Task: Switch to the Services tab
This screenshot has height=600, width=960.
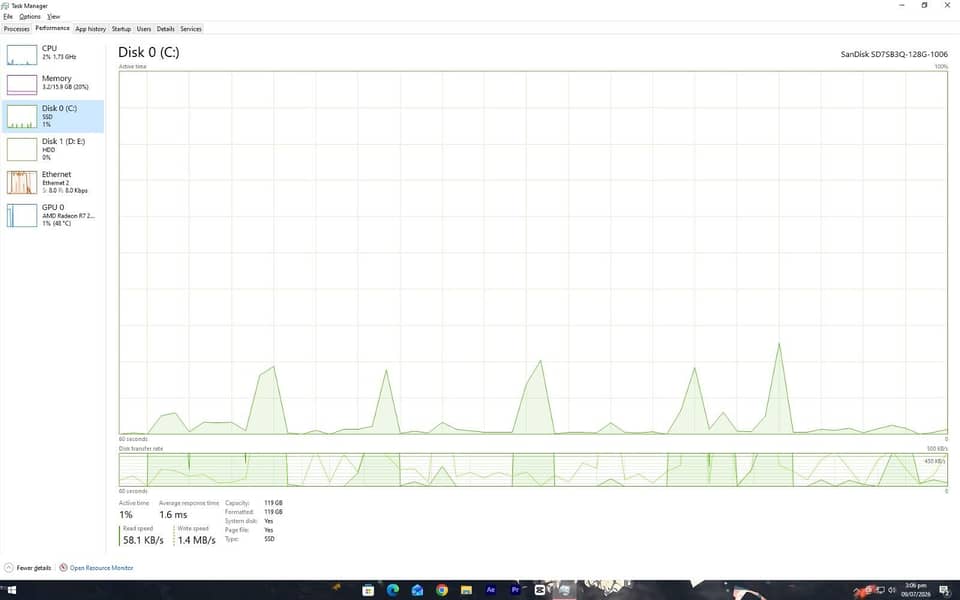Action: pyautogui.click(x=191, y=29)
